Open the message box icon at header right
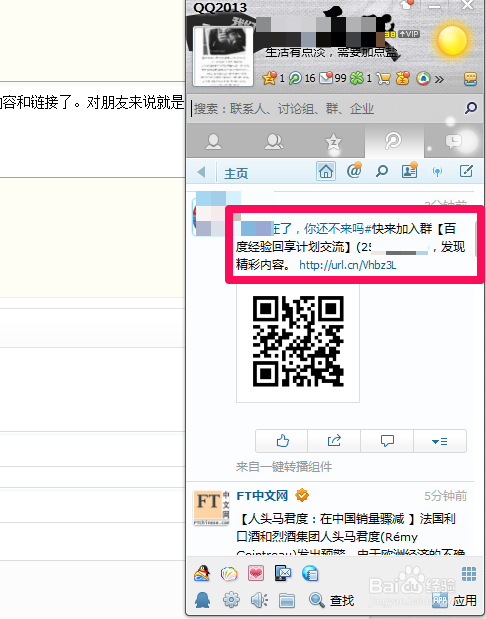The image size is (486, 619). tap(470, 79)
